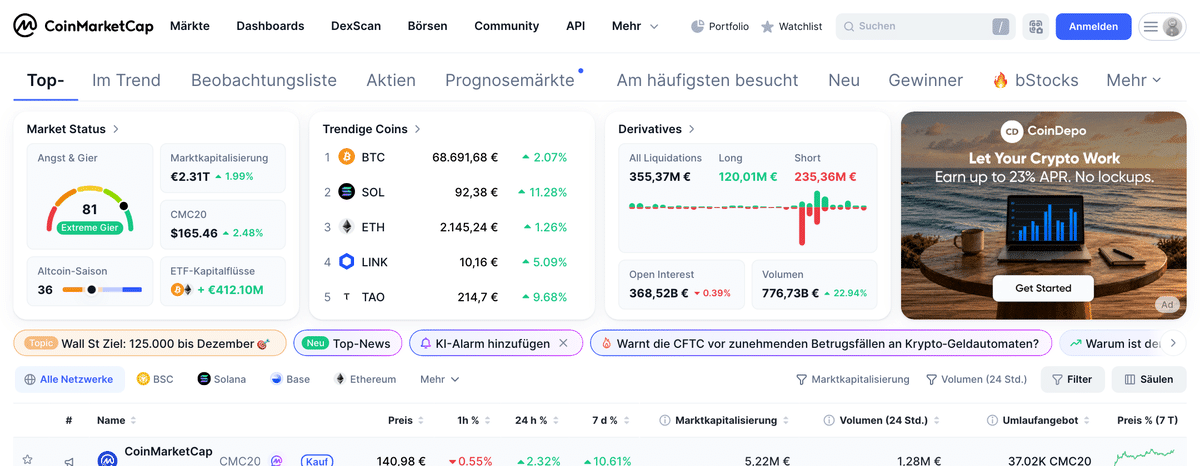Viewport: 1200px width, 466px height.
Task: Open the Dashboards menu
Action: tap(270, 27)
